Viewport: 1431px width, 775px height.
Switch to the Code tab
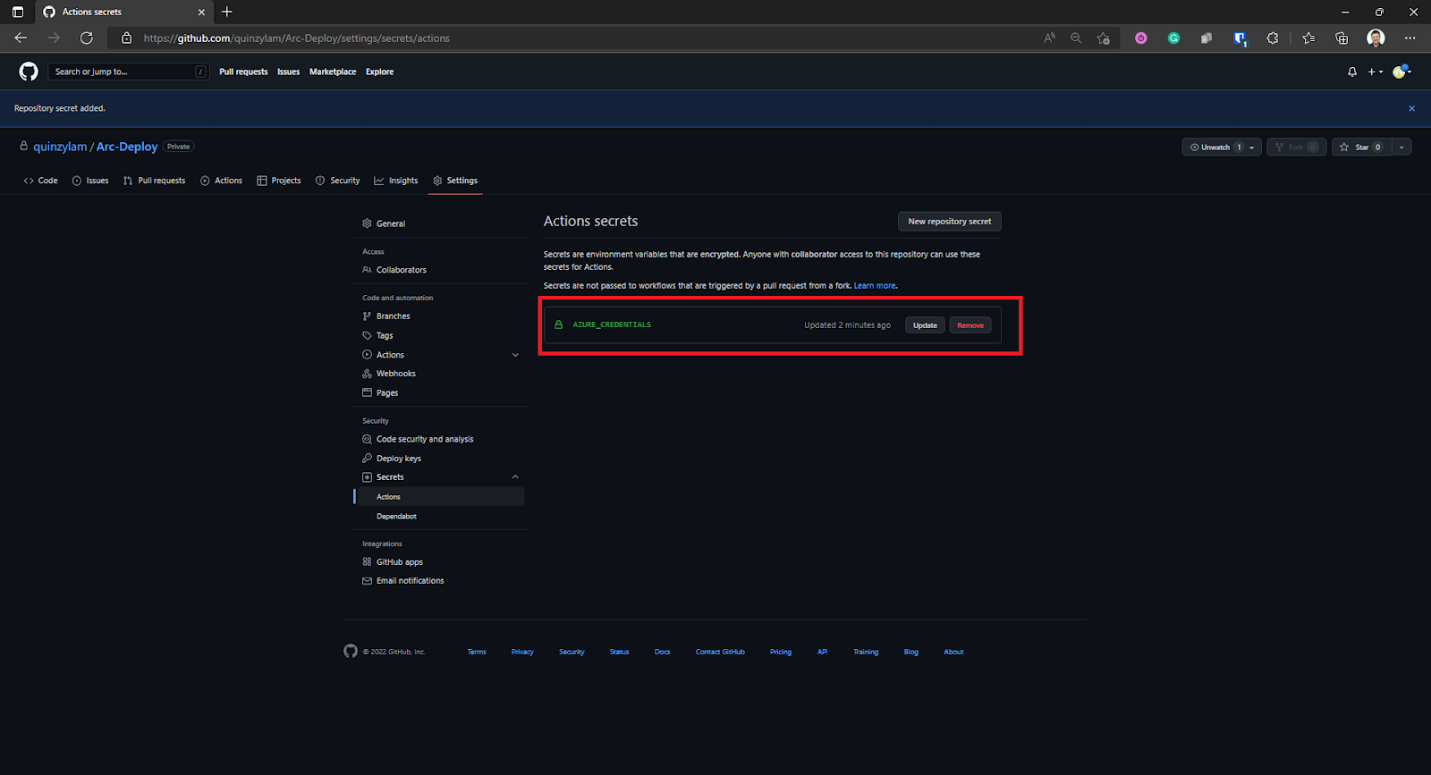[41, 181]
